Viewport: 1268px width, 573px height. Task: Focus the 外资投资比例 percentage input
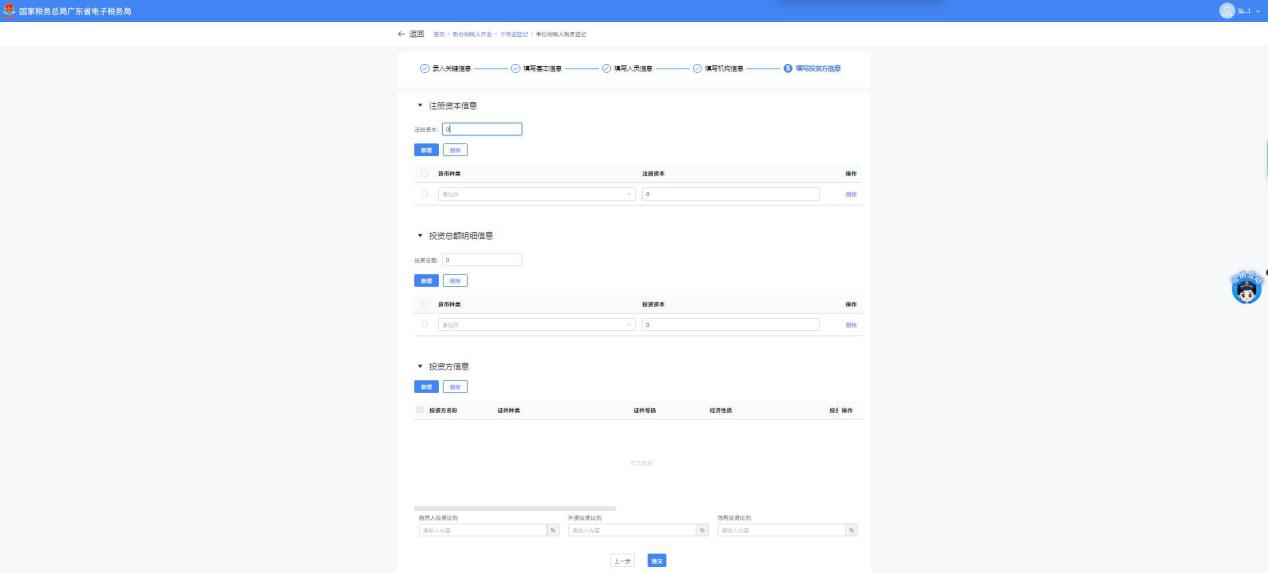(631, 530)
